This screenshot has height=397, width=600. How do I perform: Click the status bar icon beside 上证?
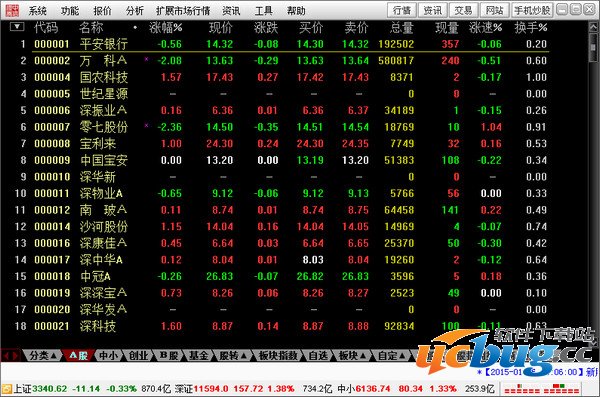[x=7, y=389]
